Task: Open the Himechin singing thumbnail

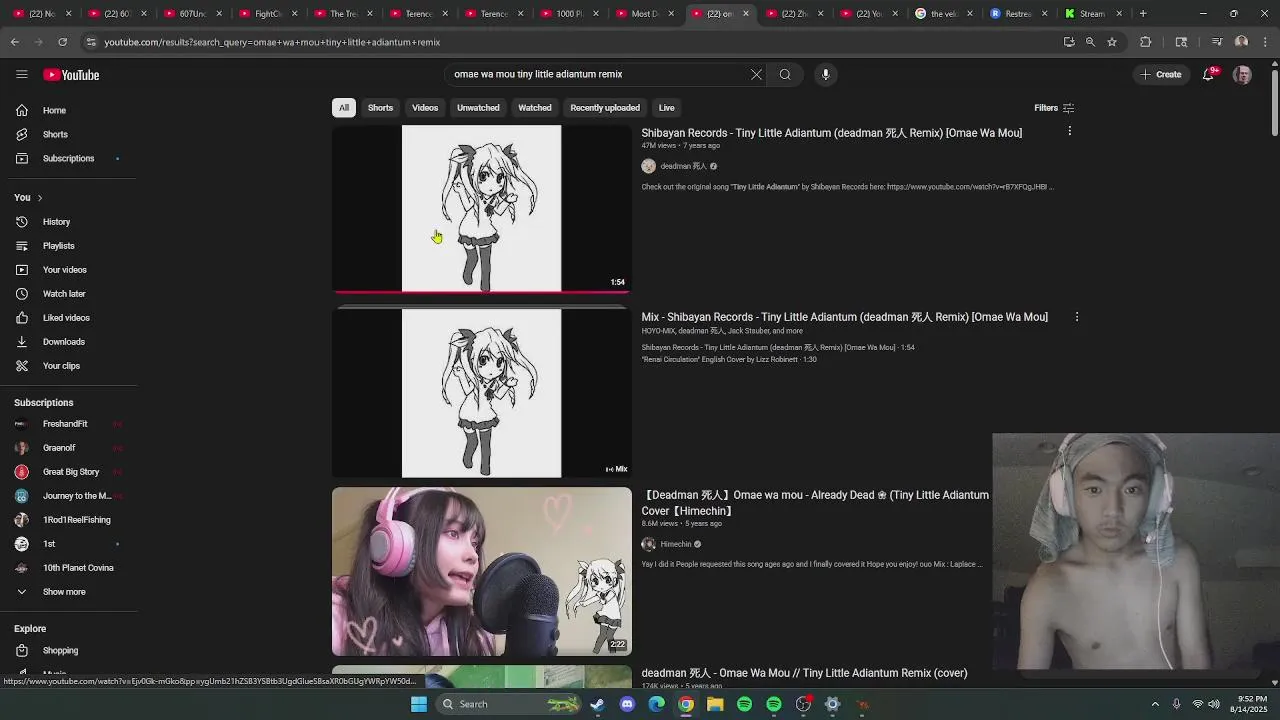Action: 482,571
